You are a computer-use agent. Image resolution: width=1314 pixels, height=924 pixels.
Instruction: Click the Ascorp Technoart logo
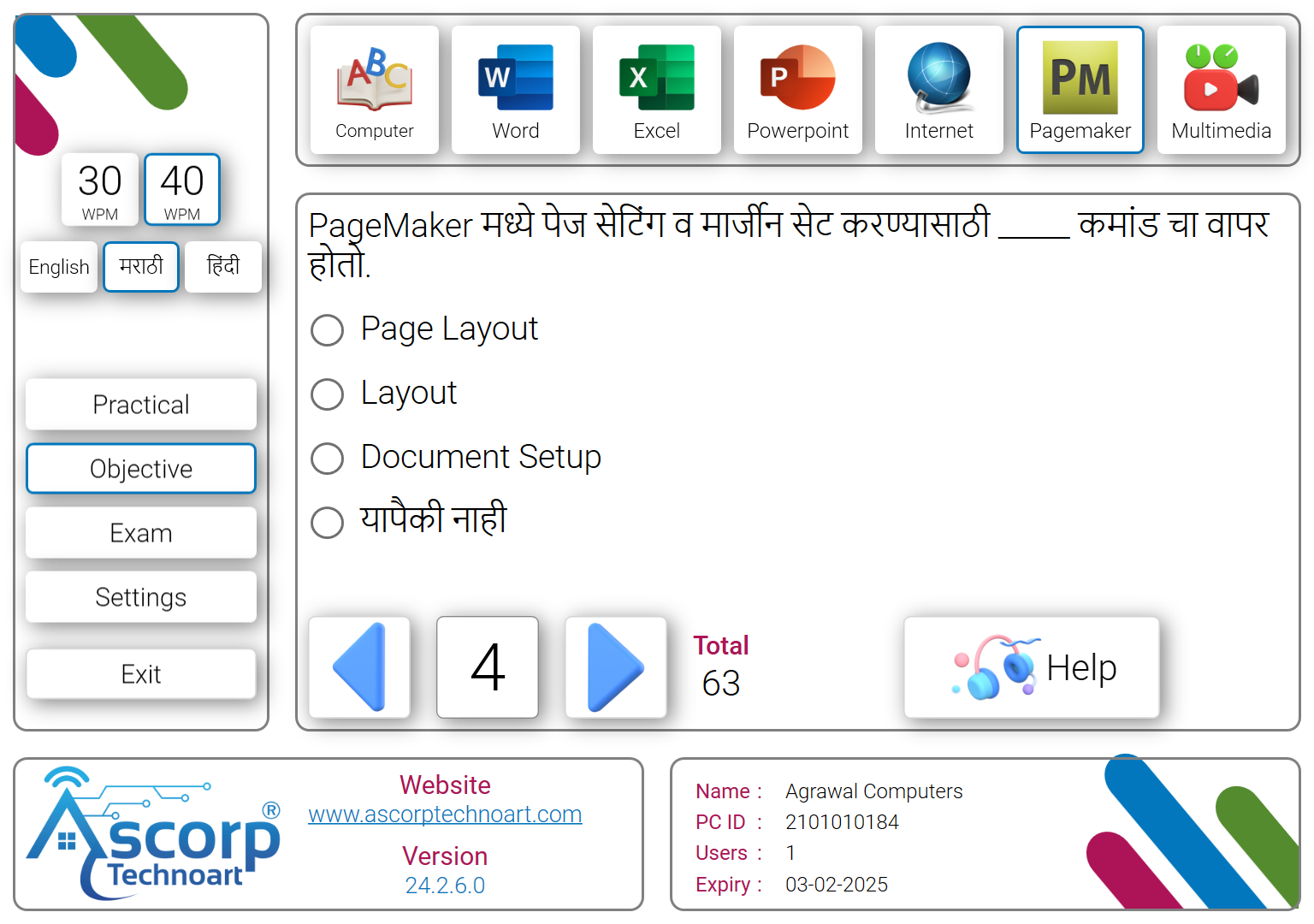click(x=154, y=832)
